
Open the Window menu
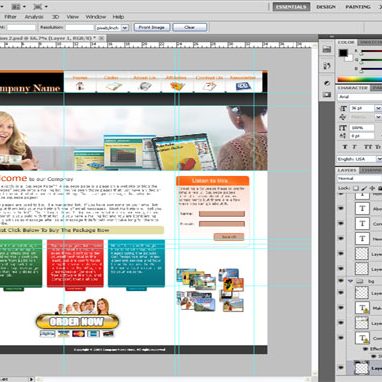point(96,17)
